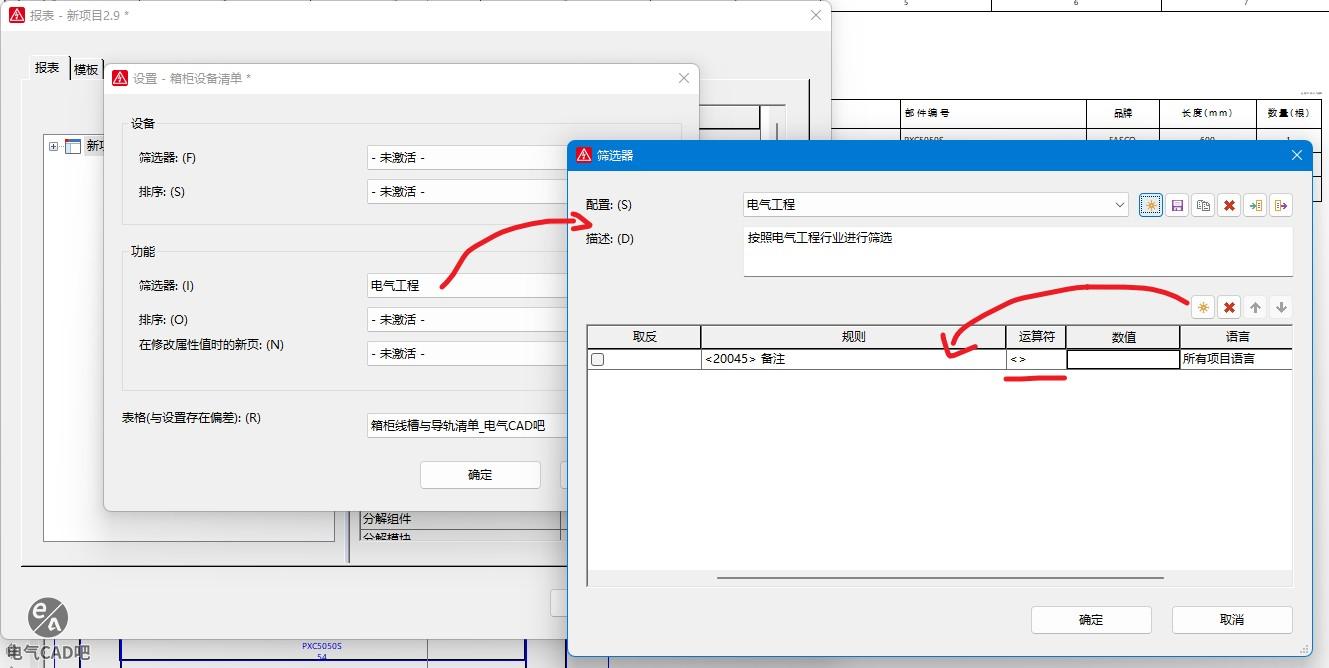
Task: Confirm the 筛选器 dialog with 确定
Action: click(x=1091, y=620)
